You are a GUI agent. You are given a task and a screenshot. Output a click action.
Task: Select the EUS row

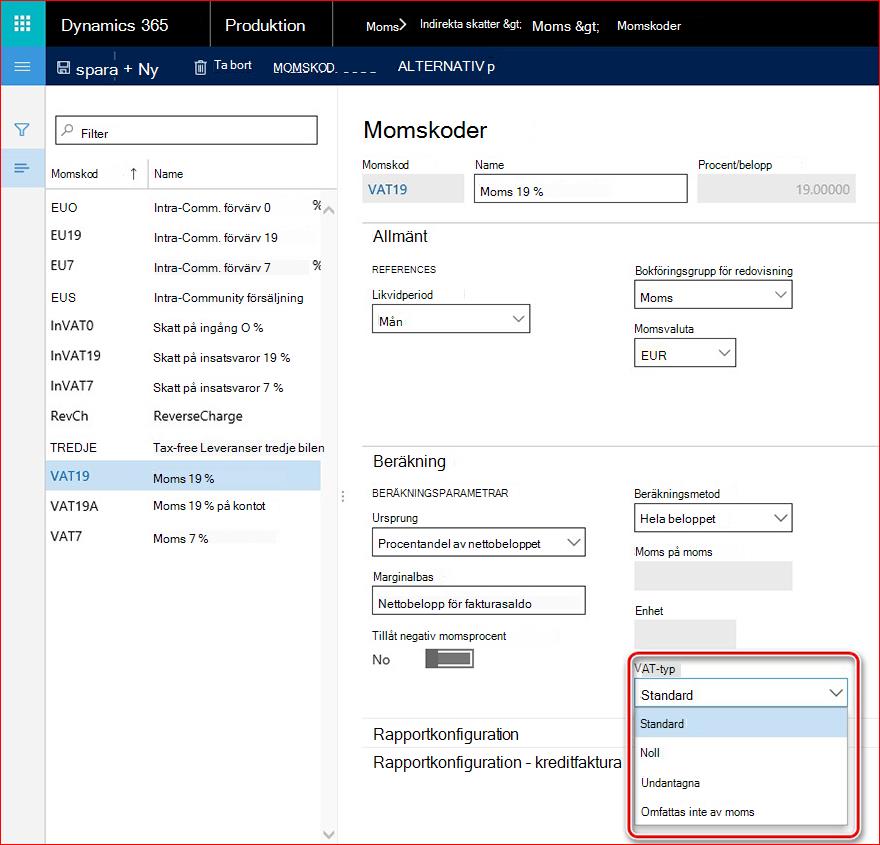pos(184,297)
